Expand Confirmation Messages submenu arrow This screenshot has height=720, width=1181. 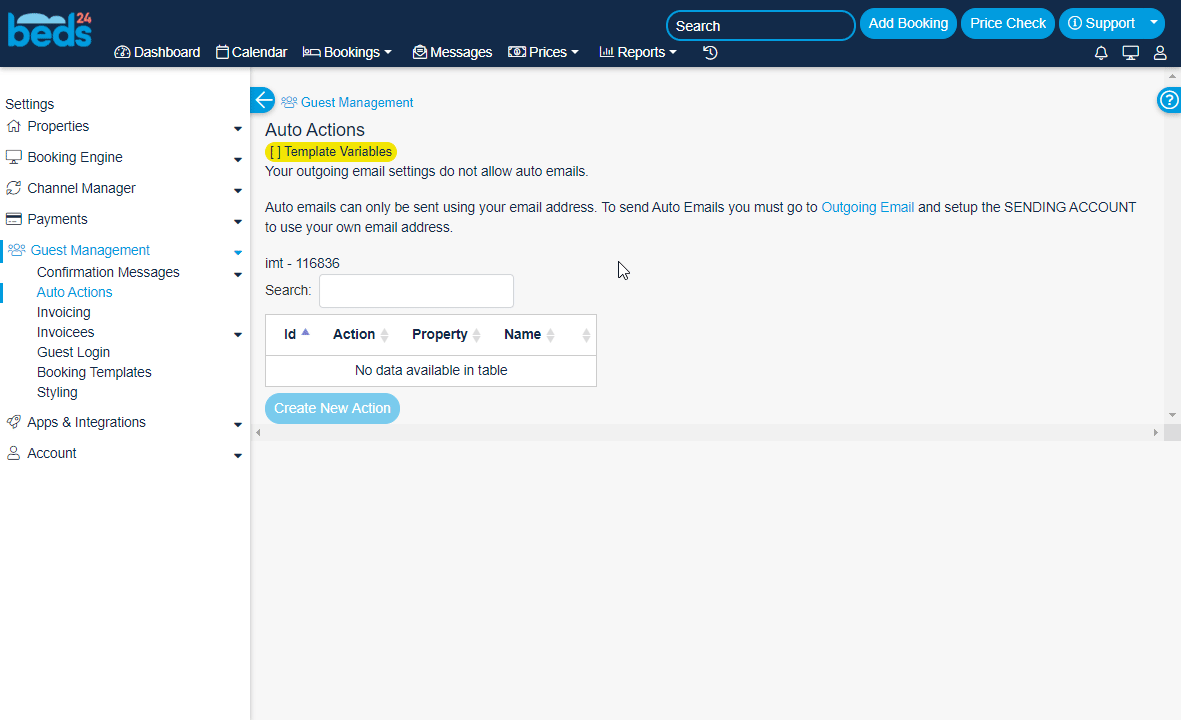tap(238, 275)
